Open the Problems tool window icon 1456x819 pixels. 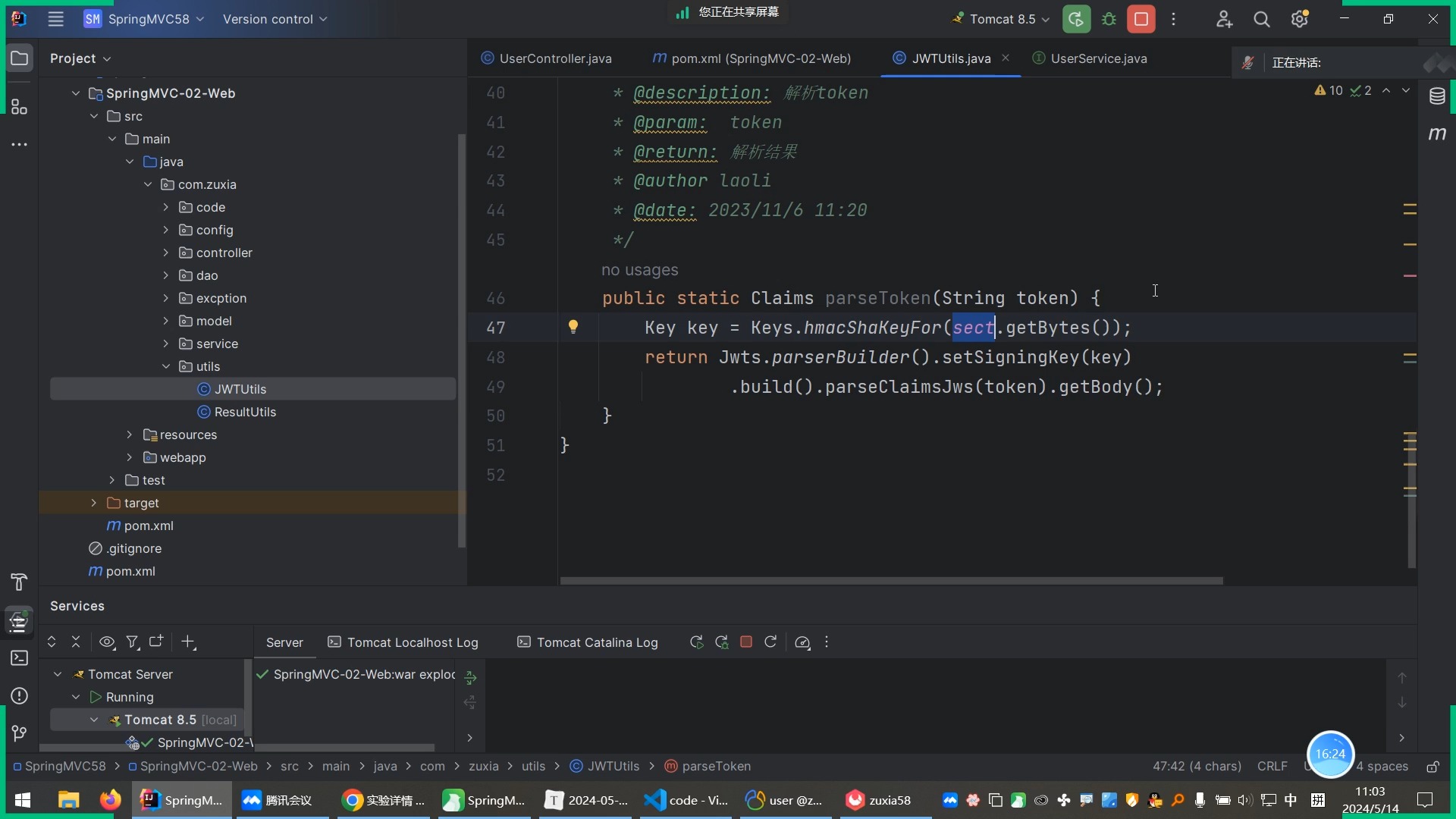tap(20, 696)
